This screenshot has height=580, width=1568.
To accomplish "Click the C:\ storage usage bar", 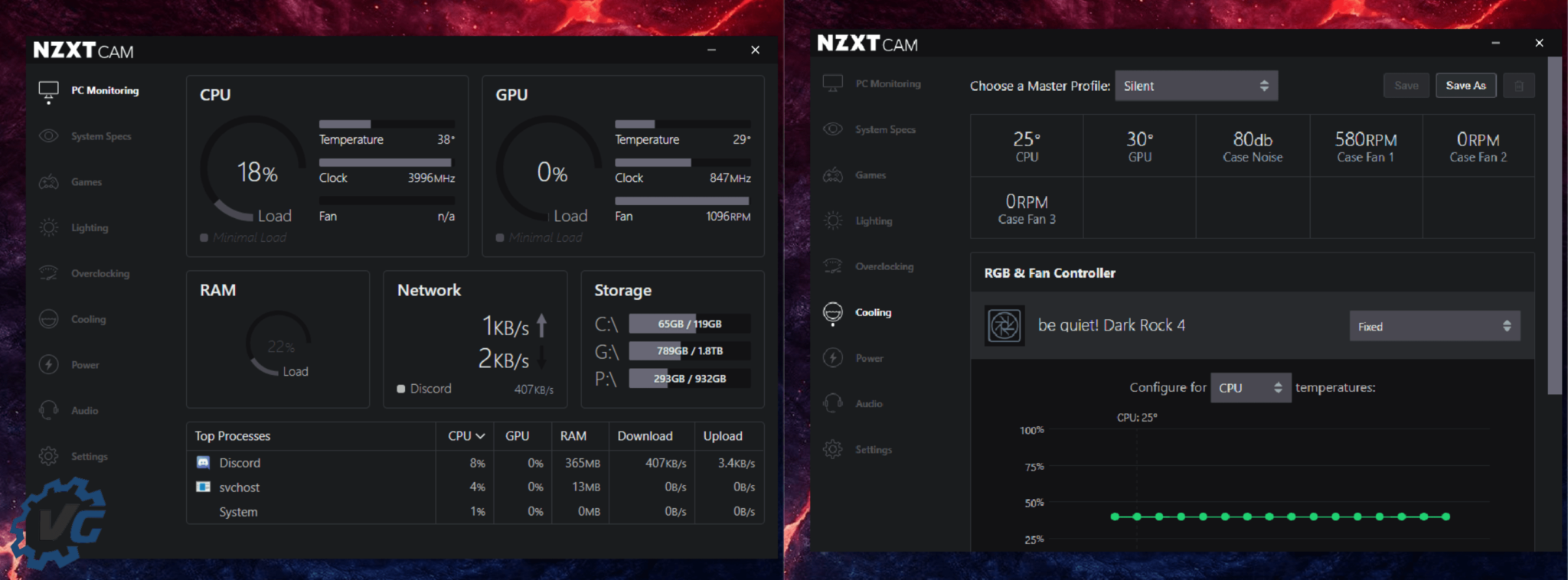I will click(689, 324).
